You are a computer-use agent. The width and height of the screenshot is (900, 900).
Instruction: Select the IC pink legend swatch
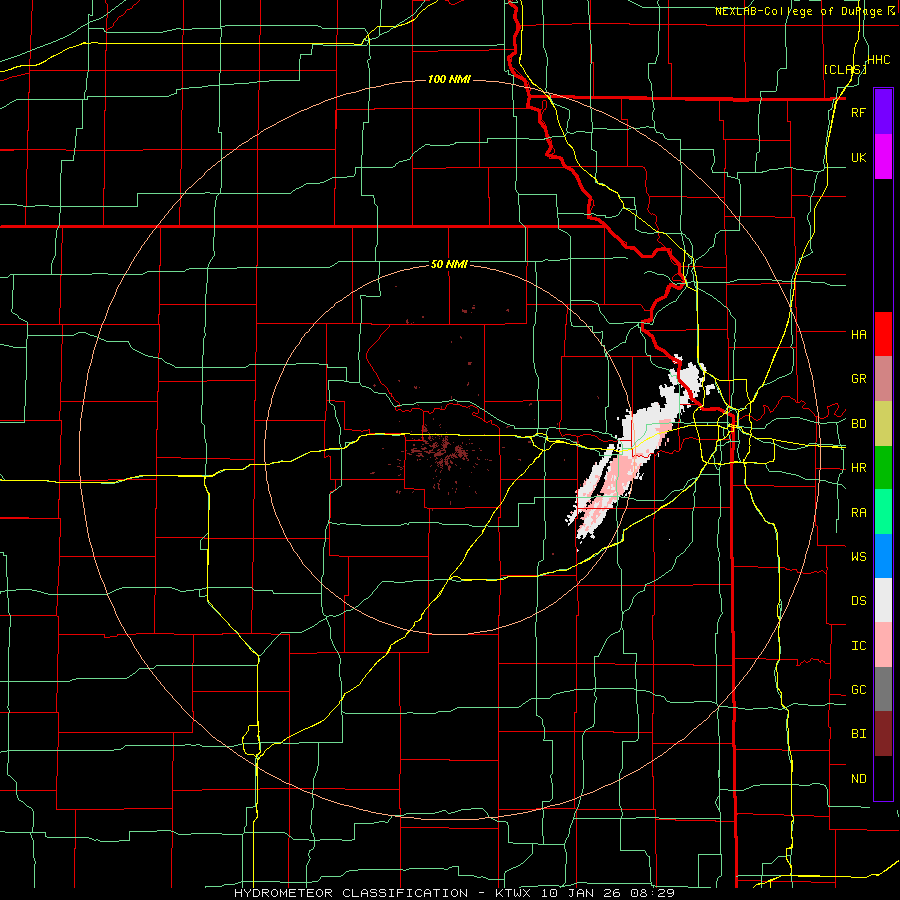(883, 645)
